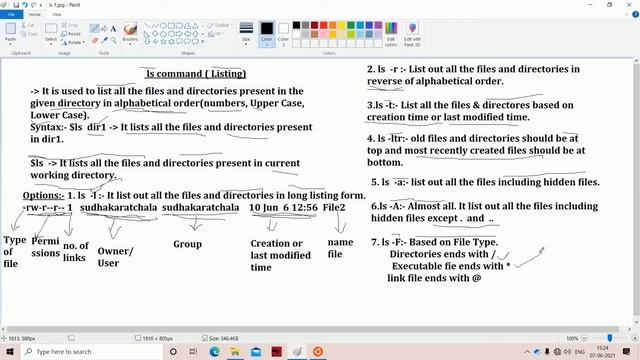Open the shape Fill dropdown
The height and width of the screenshot is (360, 640).
point(216,34)
